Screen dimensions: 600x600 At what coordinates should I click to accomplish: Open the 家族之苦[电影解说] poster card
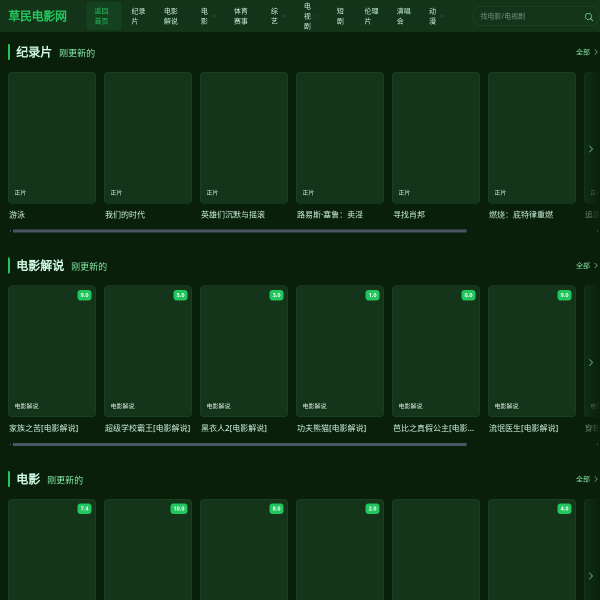[x=52, y=351]
